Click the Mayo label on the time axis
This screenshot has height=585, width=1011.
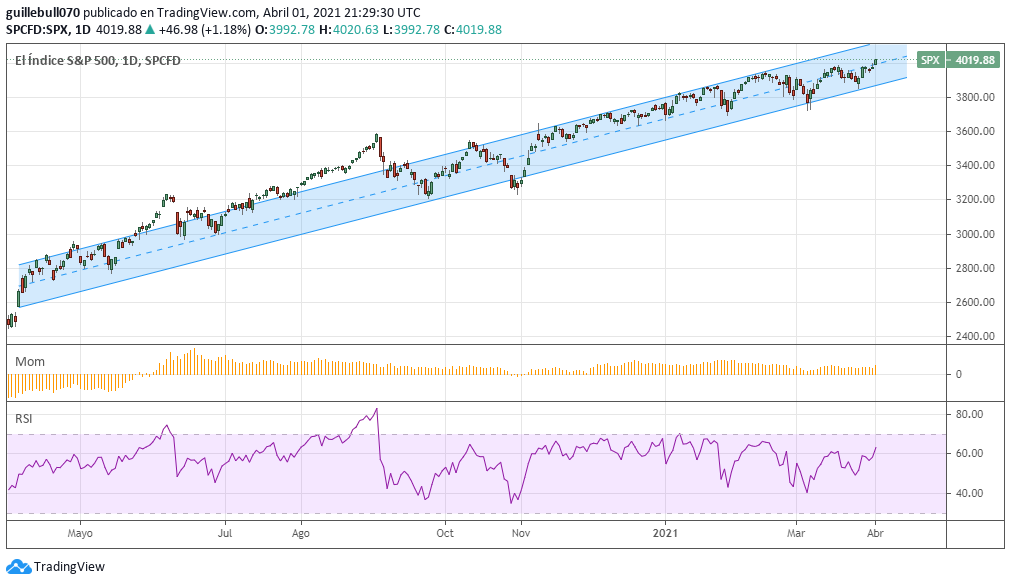[x=80, y=533]
